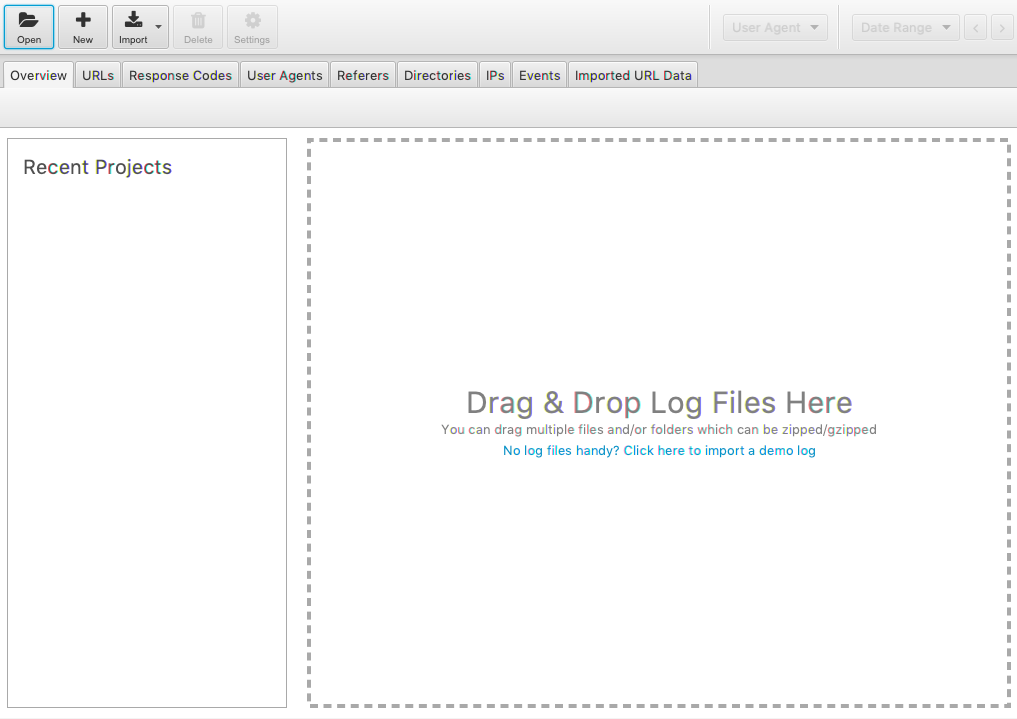View the IPs tab
This screenshot has height=719, width=1017.
click(x=494, y=74)
